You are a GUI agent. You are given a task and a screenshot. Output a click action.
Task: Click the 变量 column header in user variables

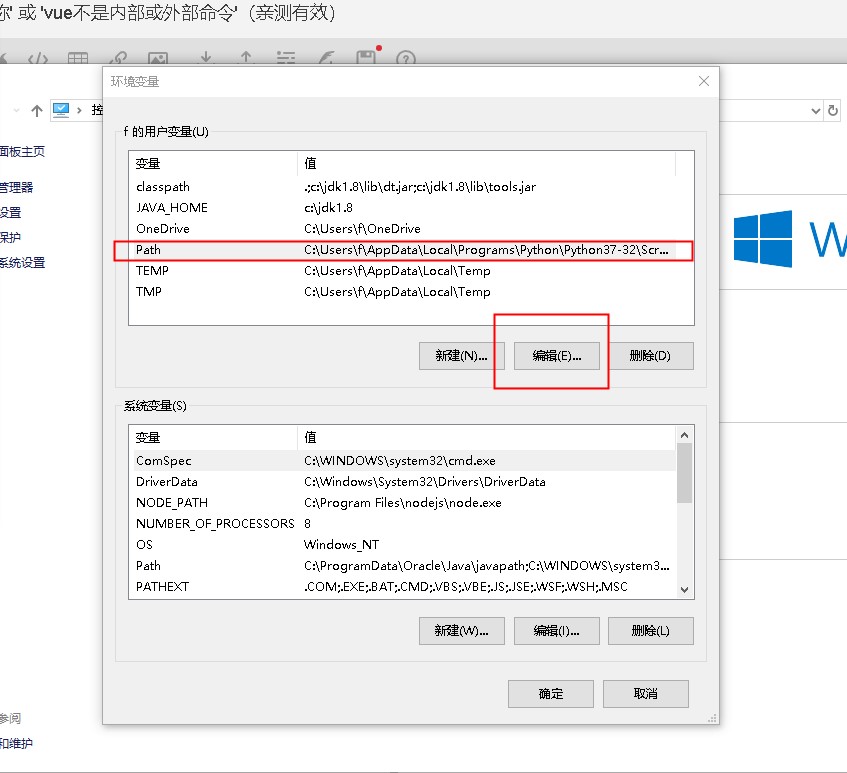(x=213, y=164)
